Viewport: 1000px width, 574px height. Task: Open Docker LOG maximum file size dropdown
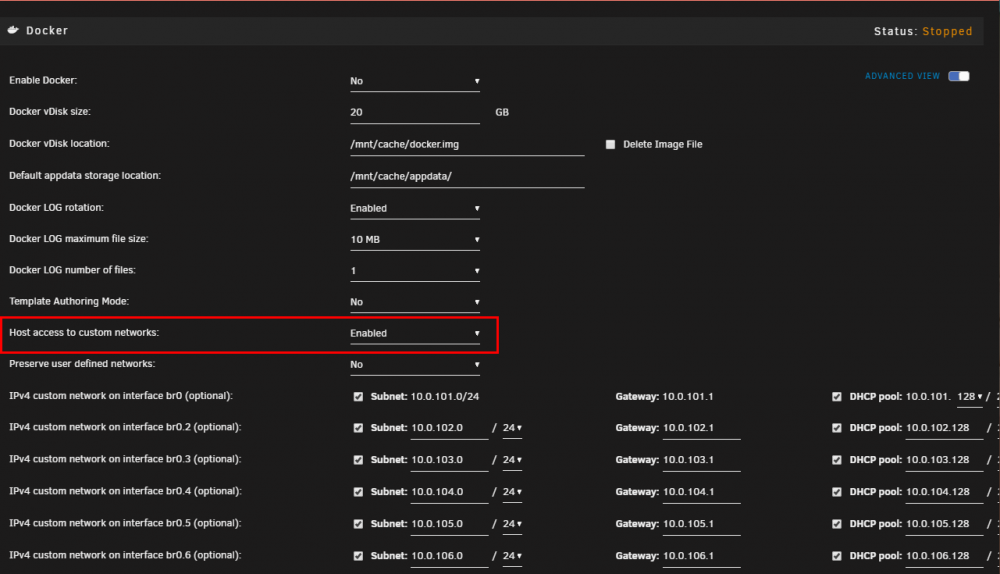(415, 240)
